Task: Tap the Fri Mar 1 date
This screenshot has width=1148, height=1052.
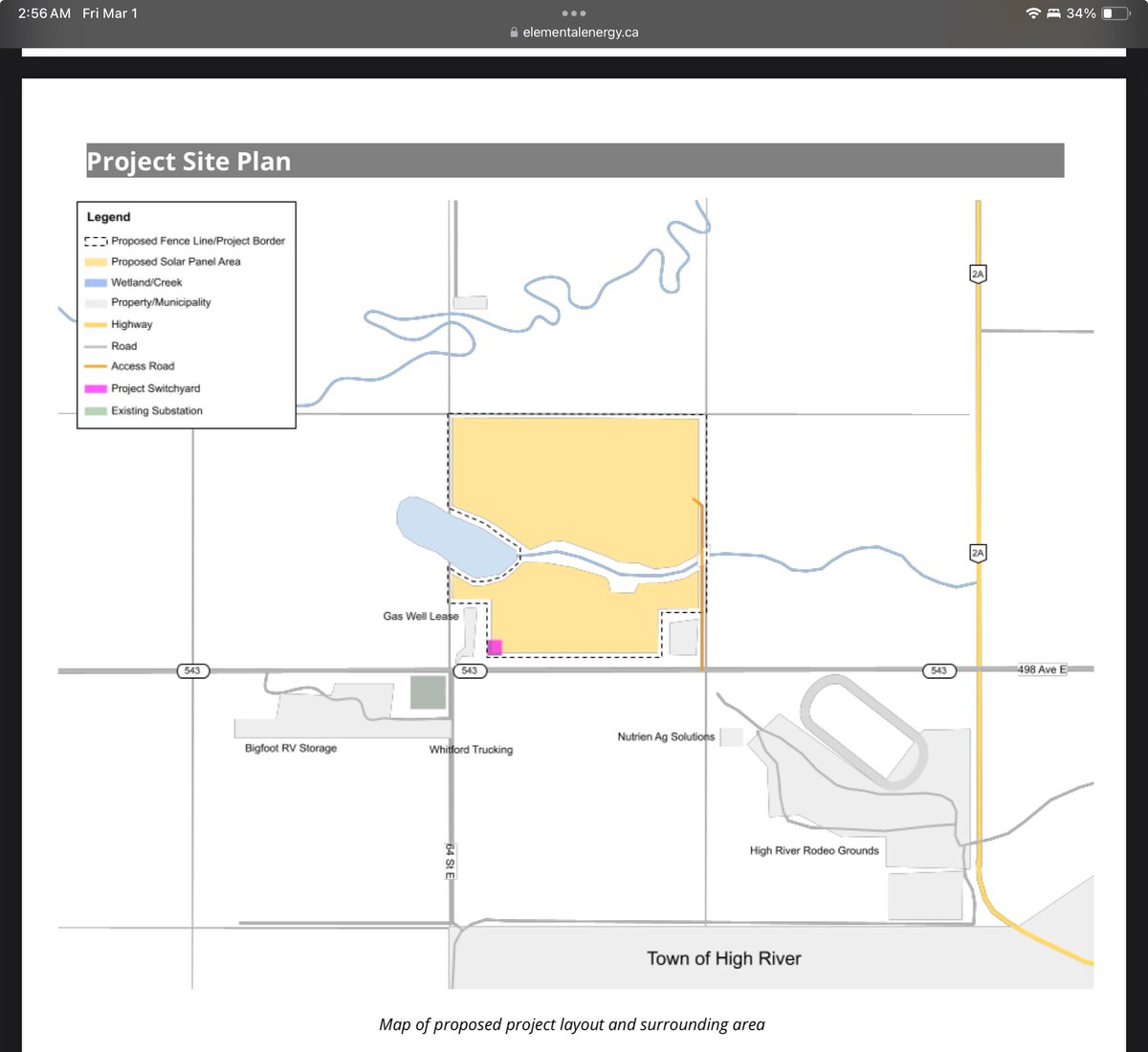Action: 110,13
